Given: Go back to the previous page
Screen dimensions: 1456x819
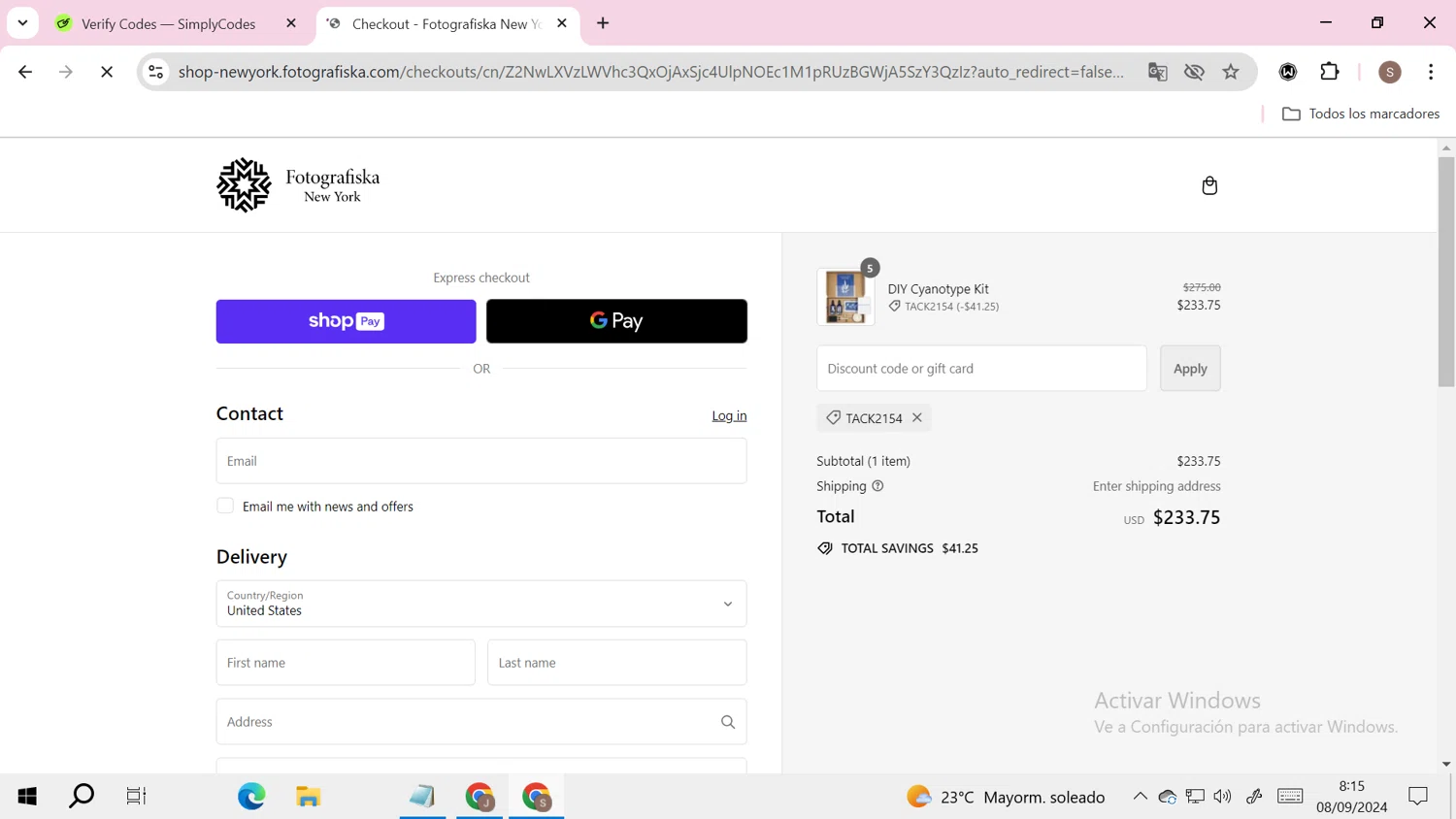Looking at the screenshot, I should pyautogui.click(x=25, y=72).
